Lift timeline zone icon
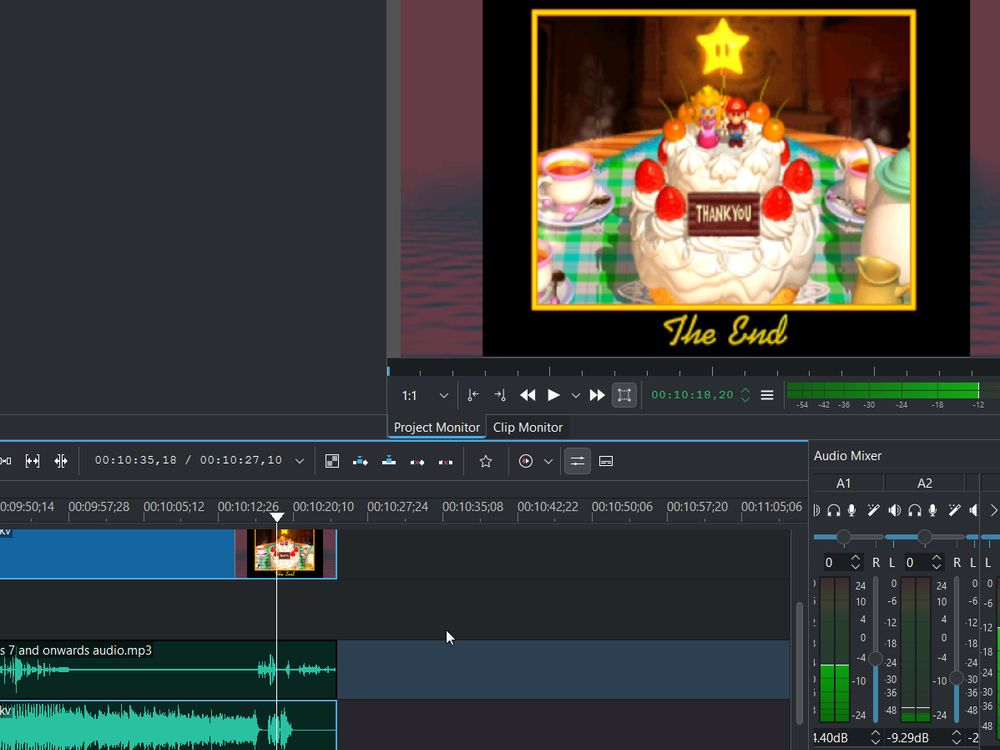This screenshot has width=1000, height=750. (446, 461)
